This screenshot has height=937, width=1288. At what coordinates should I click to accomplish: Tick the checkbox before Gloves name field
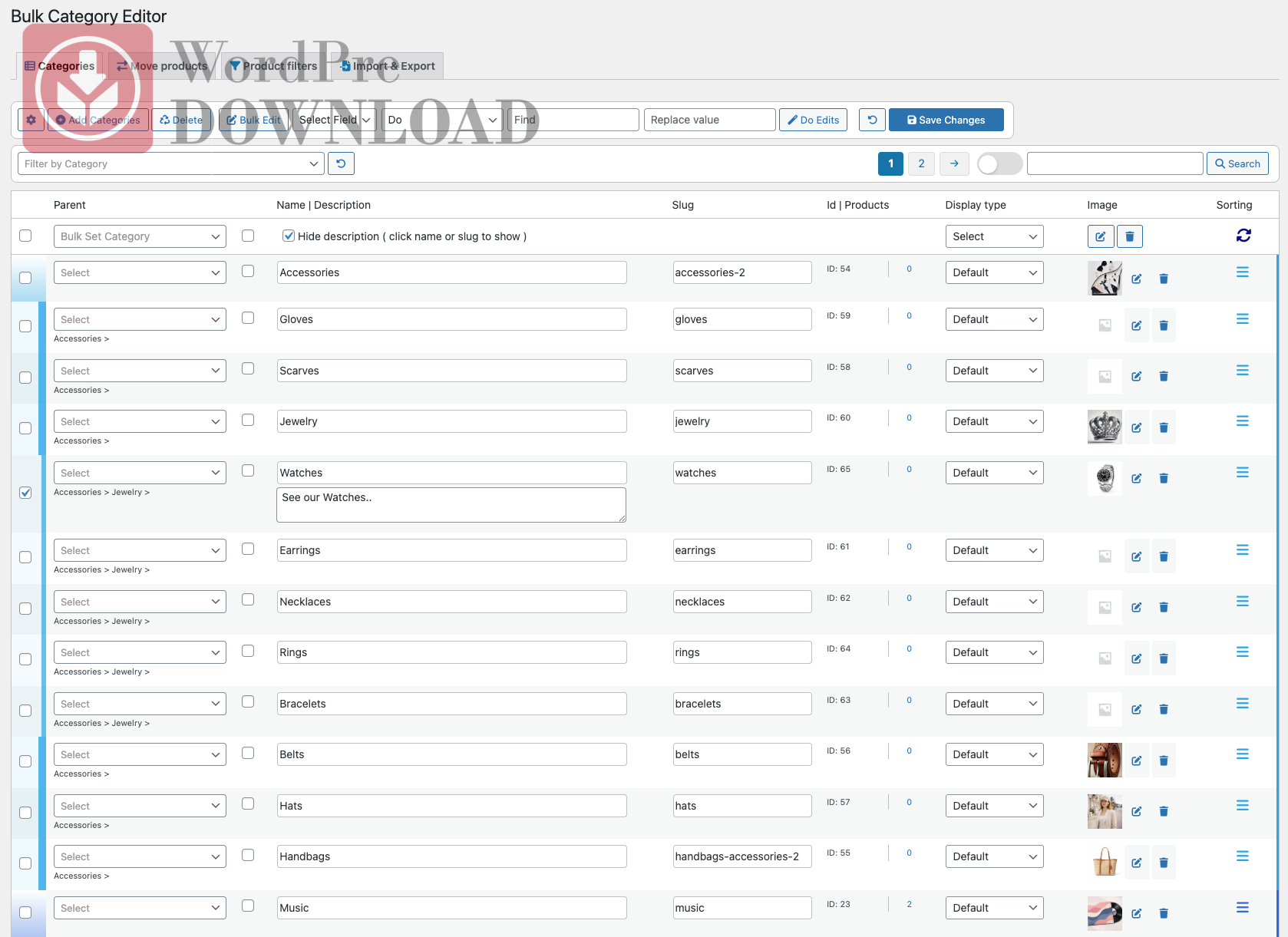[248, 318]
